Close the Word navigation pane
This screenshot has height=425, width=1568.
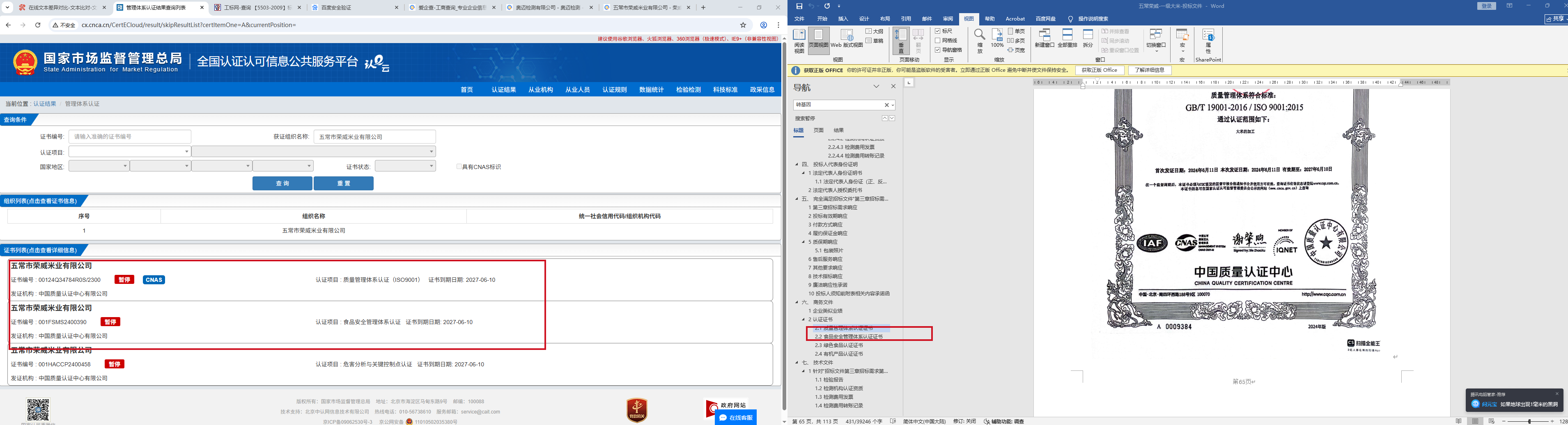893,86
